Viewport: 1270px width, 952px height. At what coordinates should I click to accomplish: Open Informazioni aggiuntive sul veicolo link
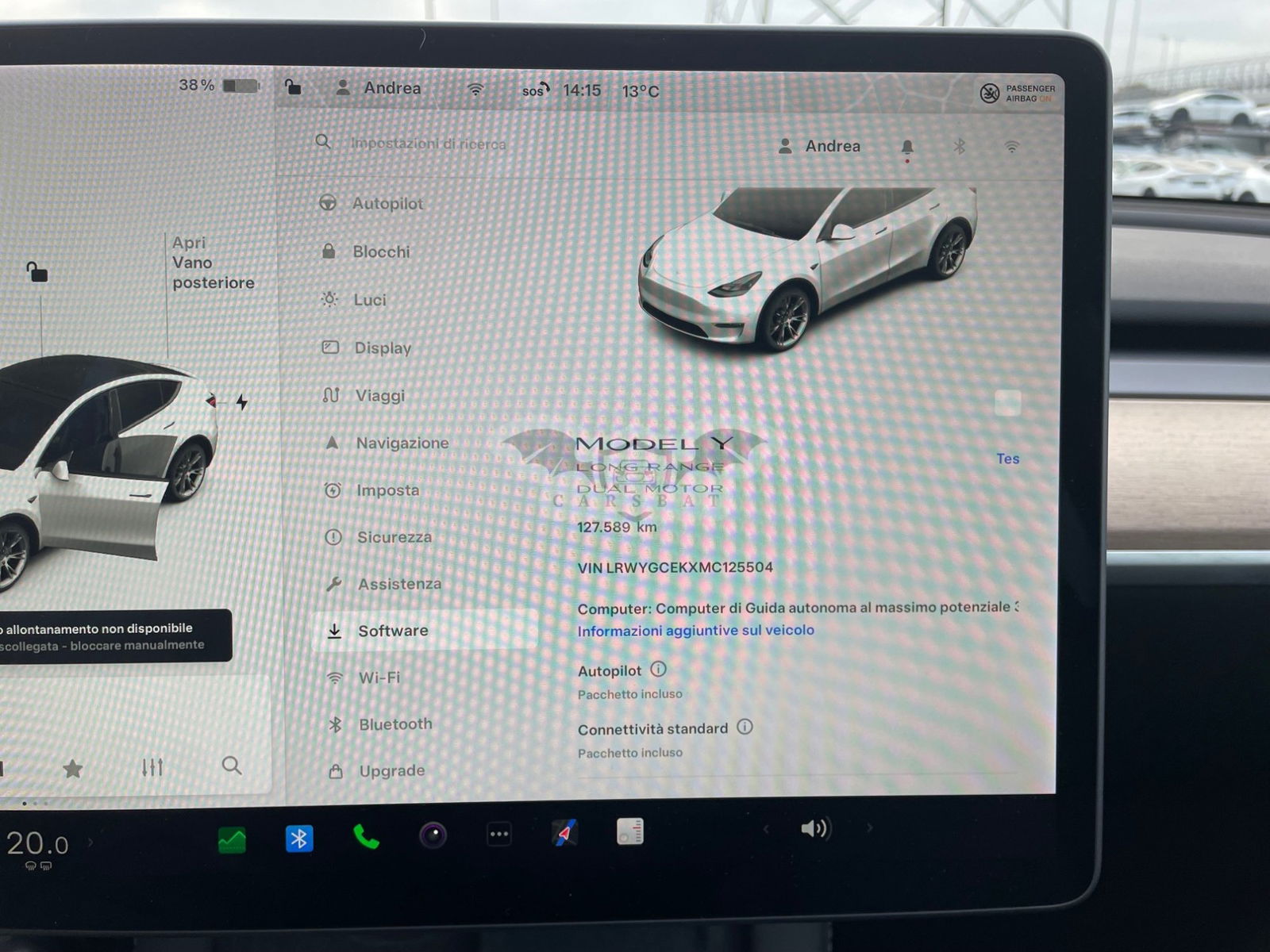pos(695,631)
